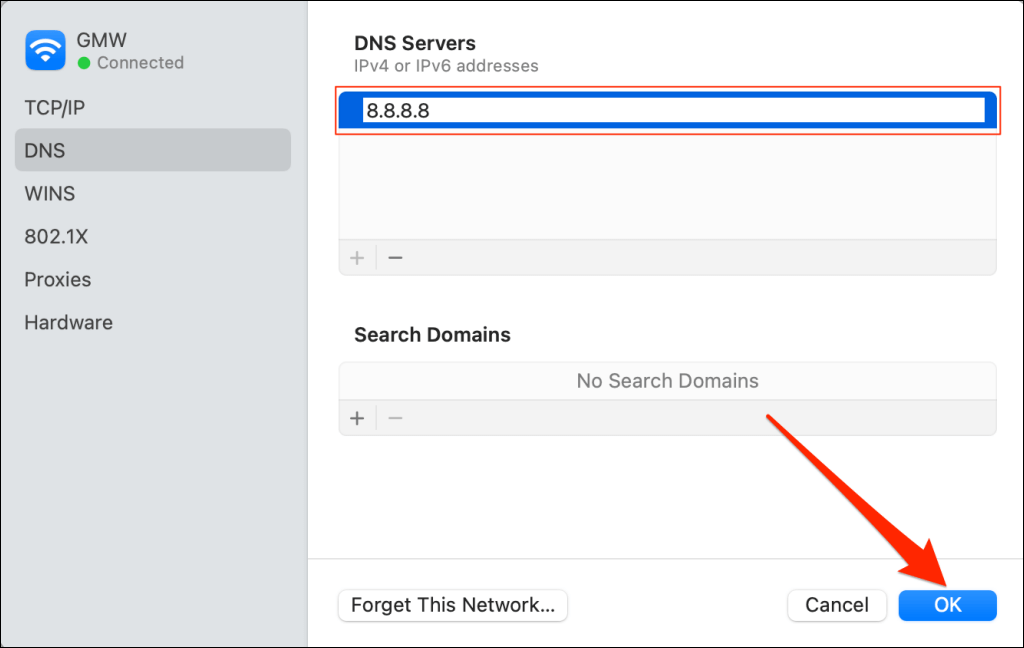
Task: Click Forget This Network button
Action: (x=453, y=605)
